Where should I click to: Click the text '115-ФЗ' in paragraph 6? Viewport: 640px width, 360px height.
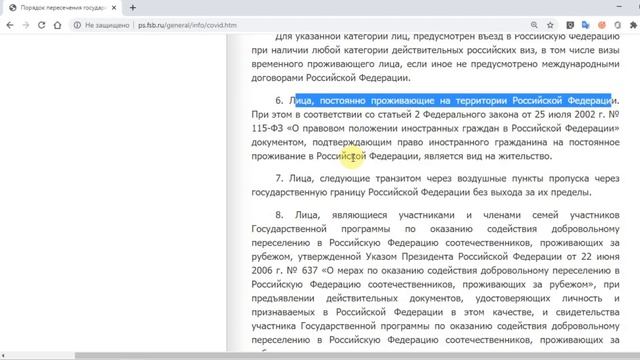(267, 128)
